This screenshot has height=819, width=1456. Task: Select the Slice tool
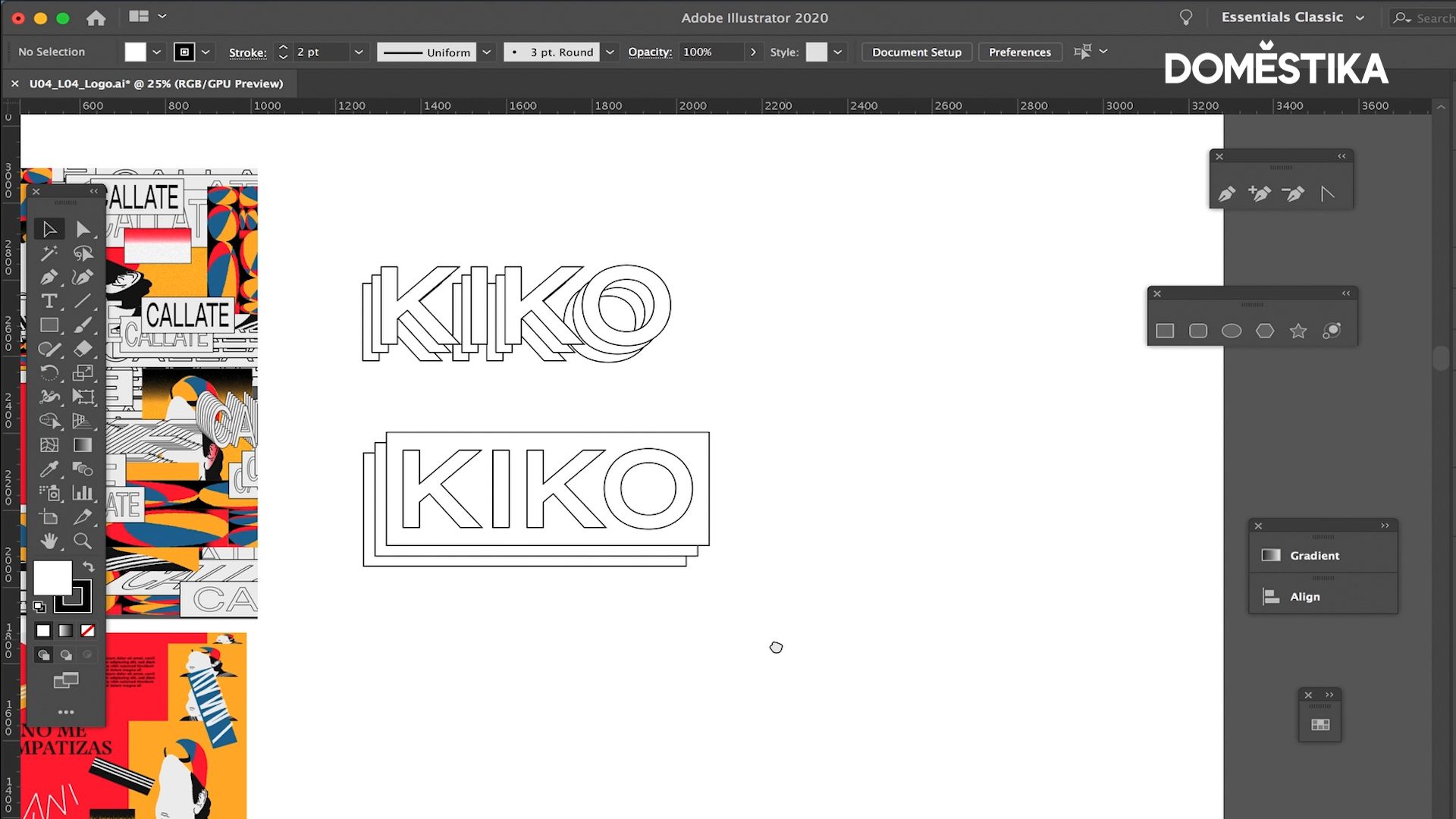click(x=83, y=517)
